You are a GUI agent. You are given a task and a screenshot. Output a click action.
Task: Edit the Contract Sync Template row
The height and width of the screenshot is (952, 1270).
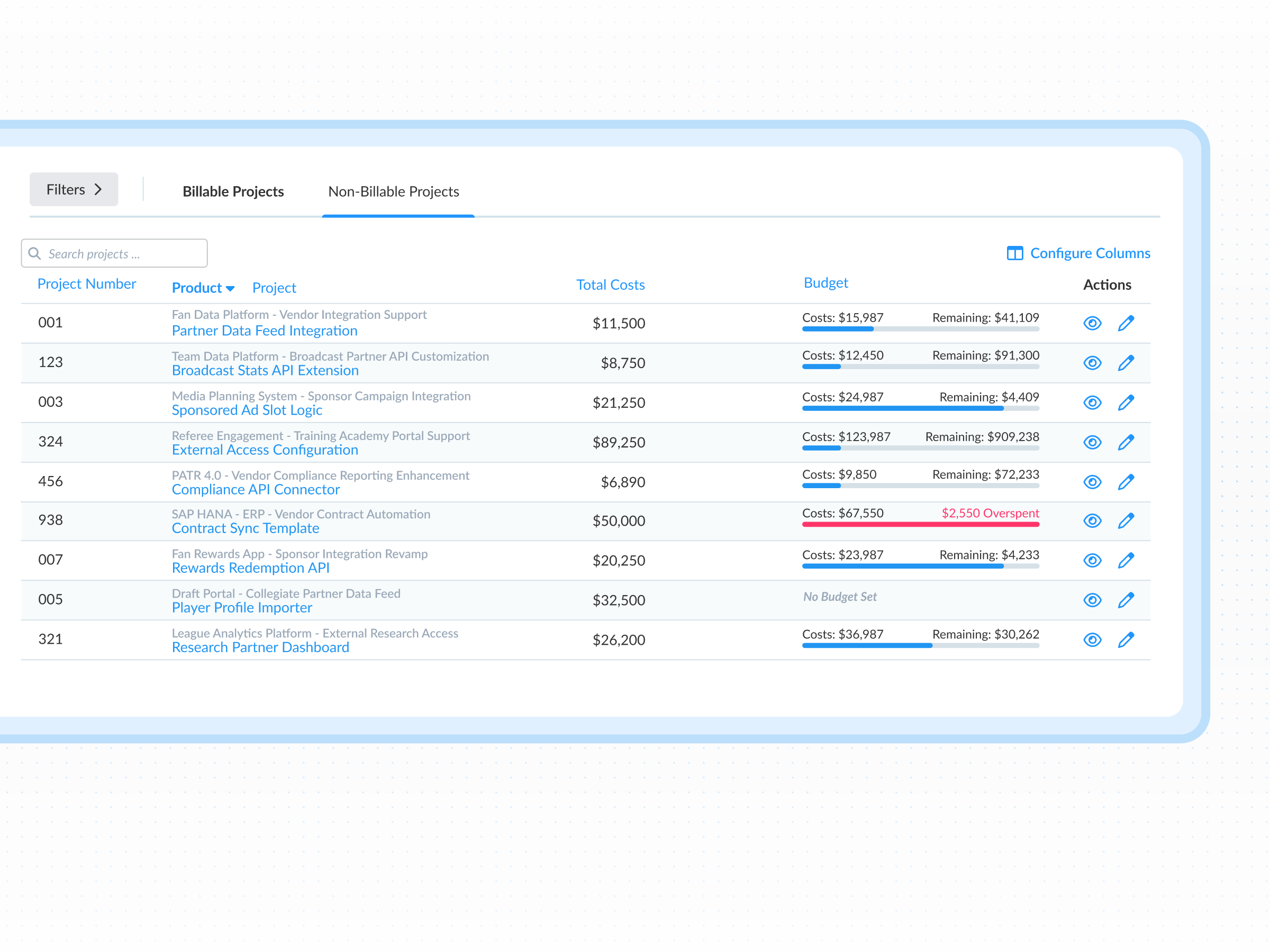tap(1126, 520)
